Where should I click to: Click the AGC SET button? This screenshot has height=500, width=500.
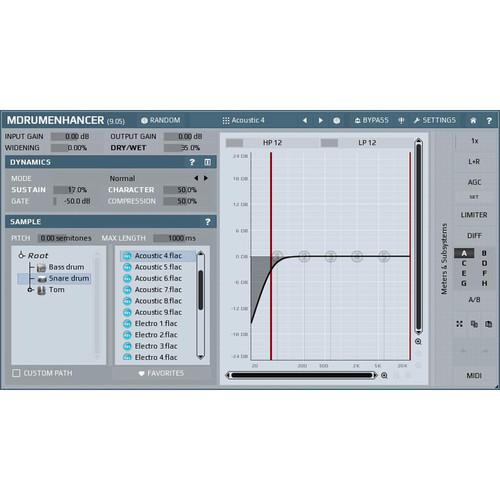coord(474,197)
